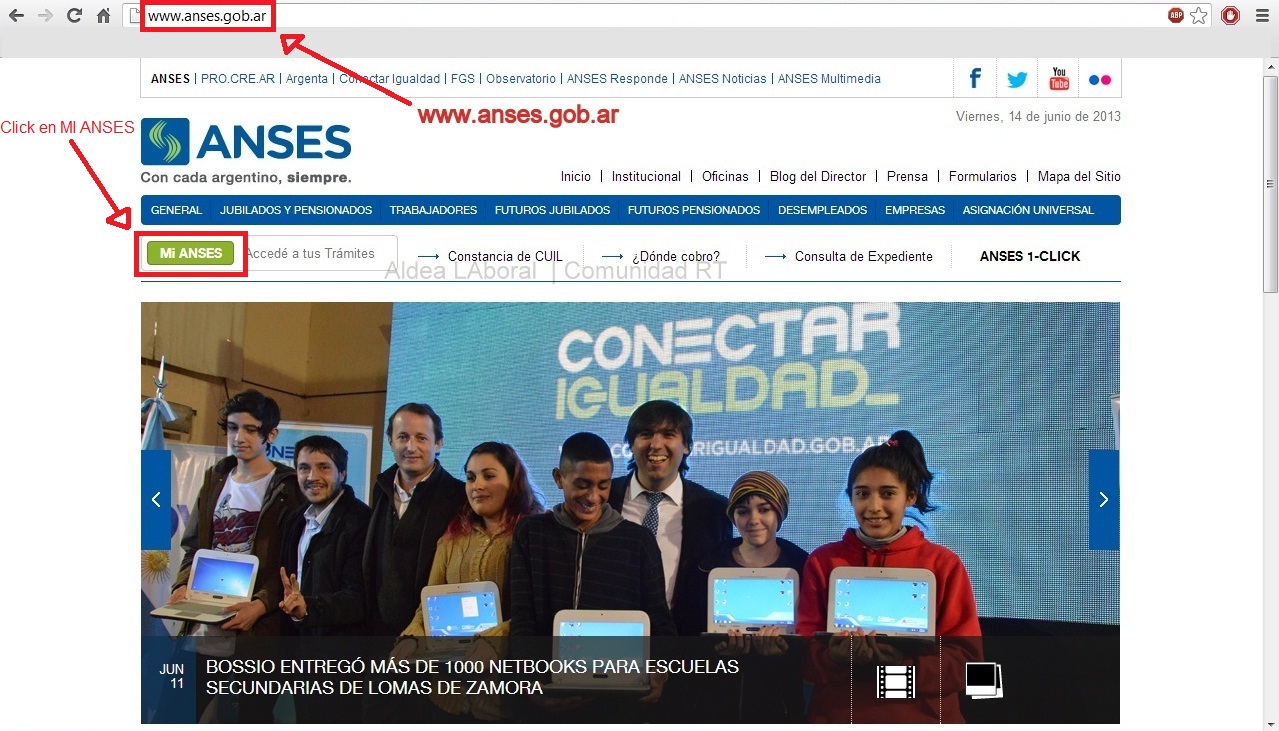
Task: Show the previous carousel slide
Action: point(156,500)
